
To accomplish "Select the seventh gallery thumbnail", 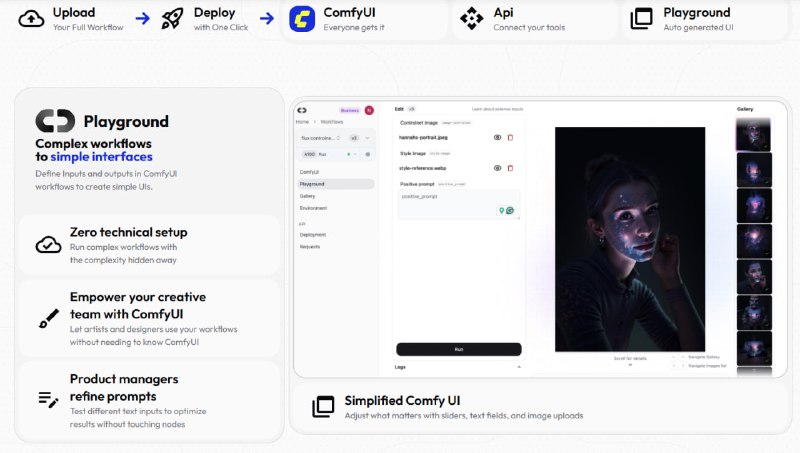I will [754, 348].
